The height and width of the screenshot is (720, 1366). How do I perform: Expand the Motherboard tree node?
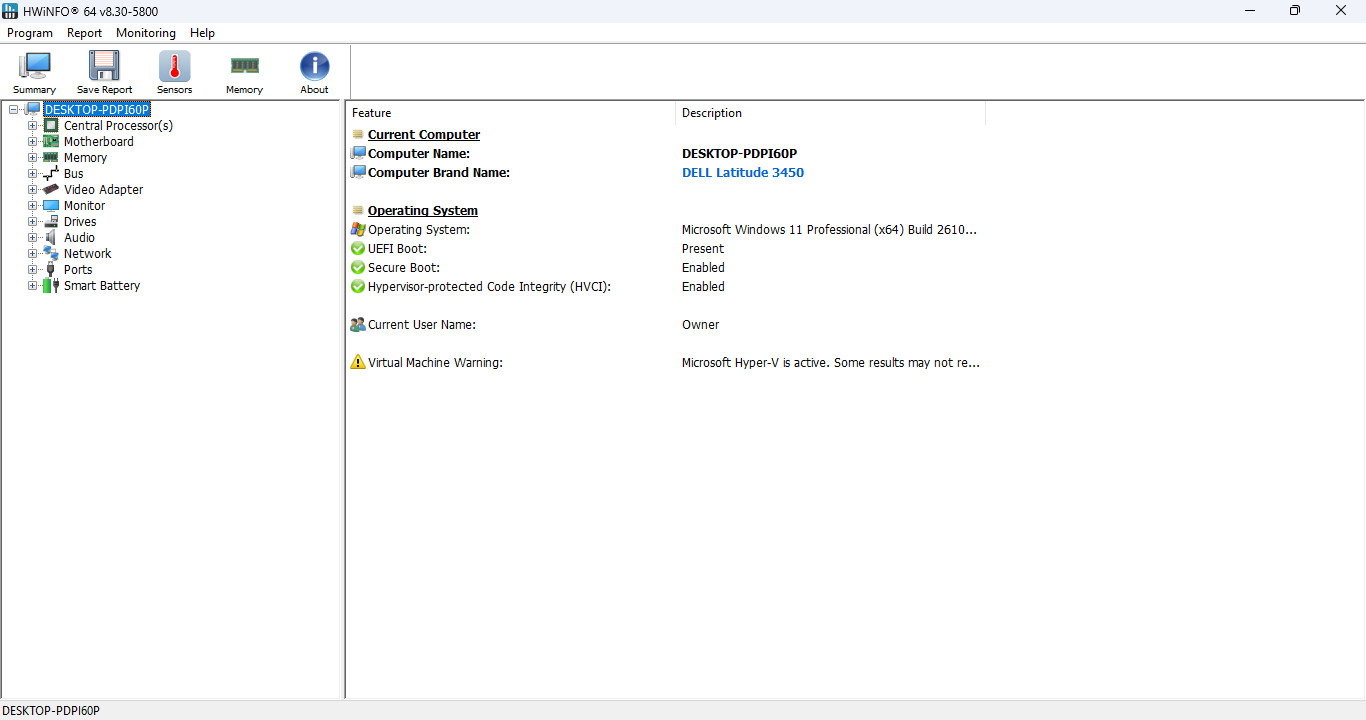[33, 141]
